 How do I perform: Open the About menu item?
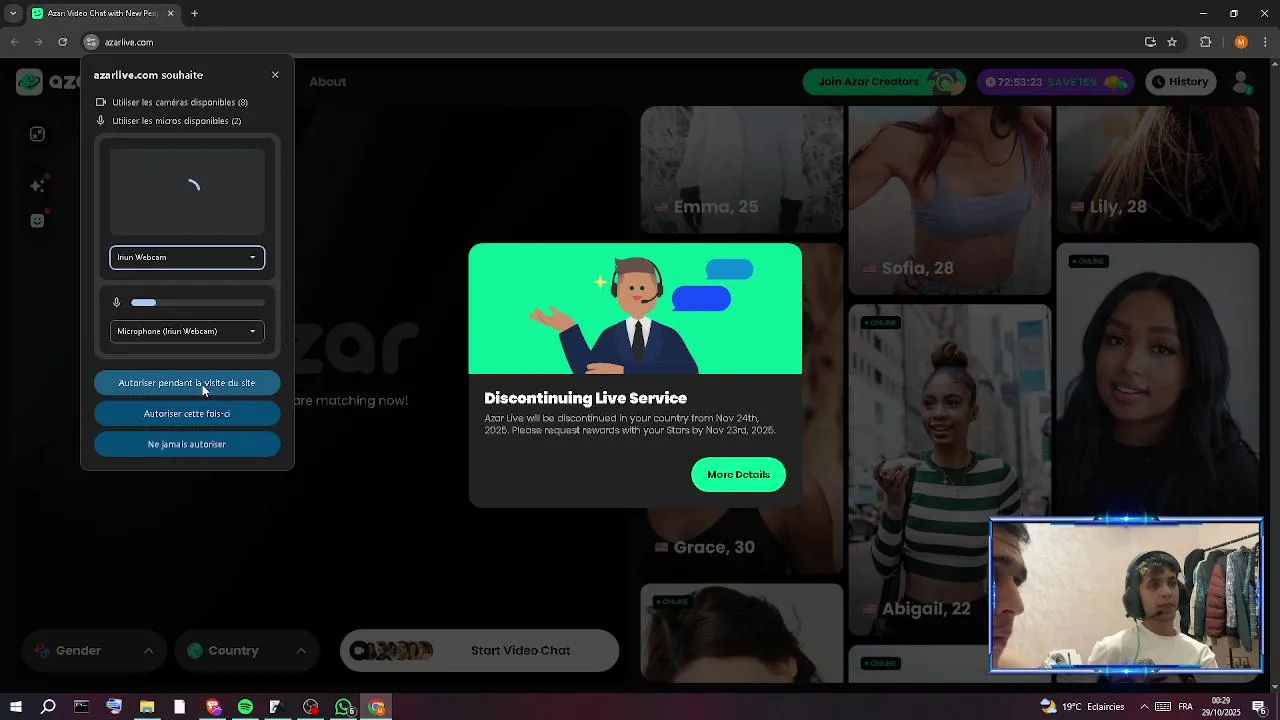pyautogui.click(x=327, y=82)
